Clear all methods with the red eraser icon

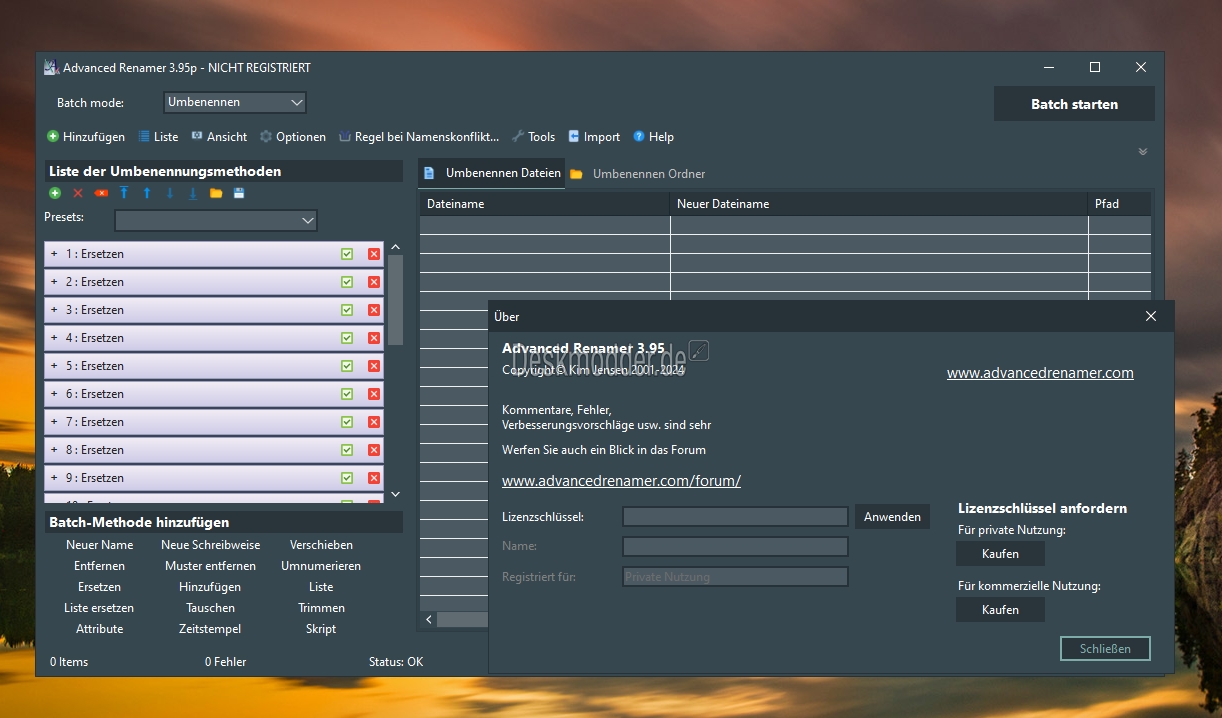tap(101, 193)
